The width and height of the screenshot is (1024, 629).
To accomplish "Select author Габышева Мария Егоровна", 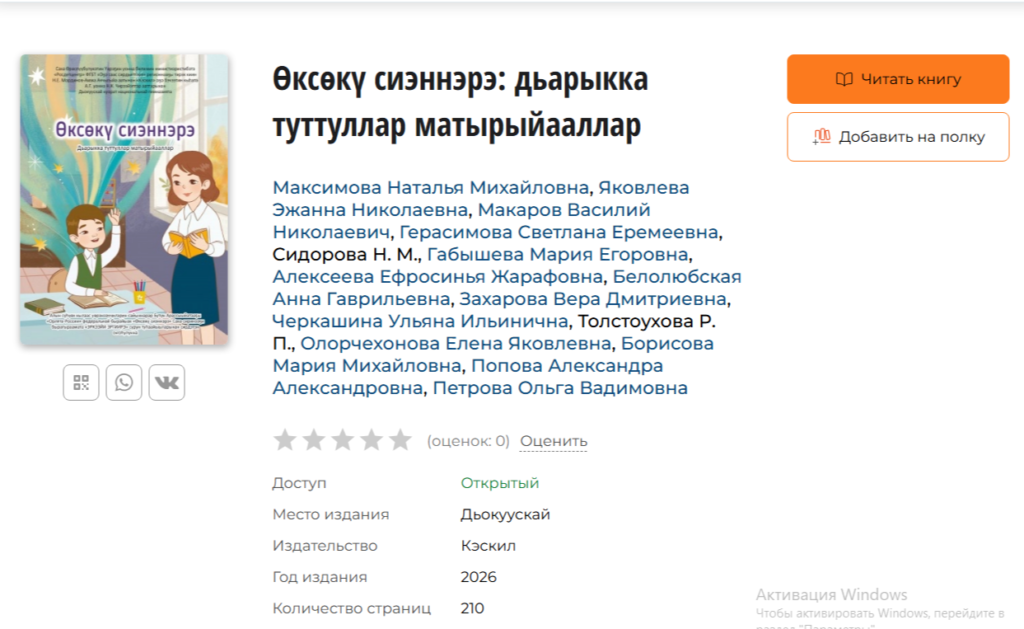I will click(557, 254).
